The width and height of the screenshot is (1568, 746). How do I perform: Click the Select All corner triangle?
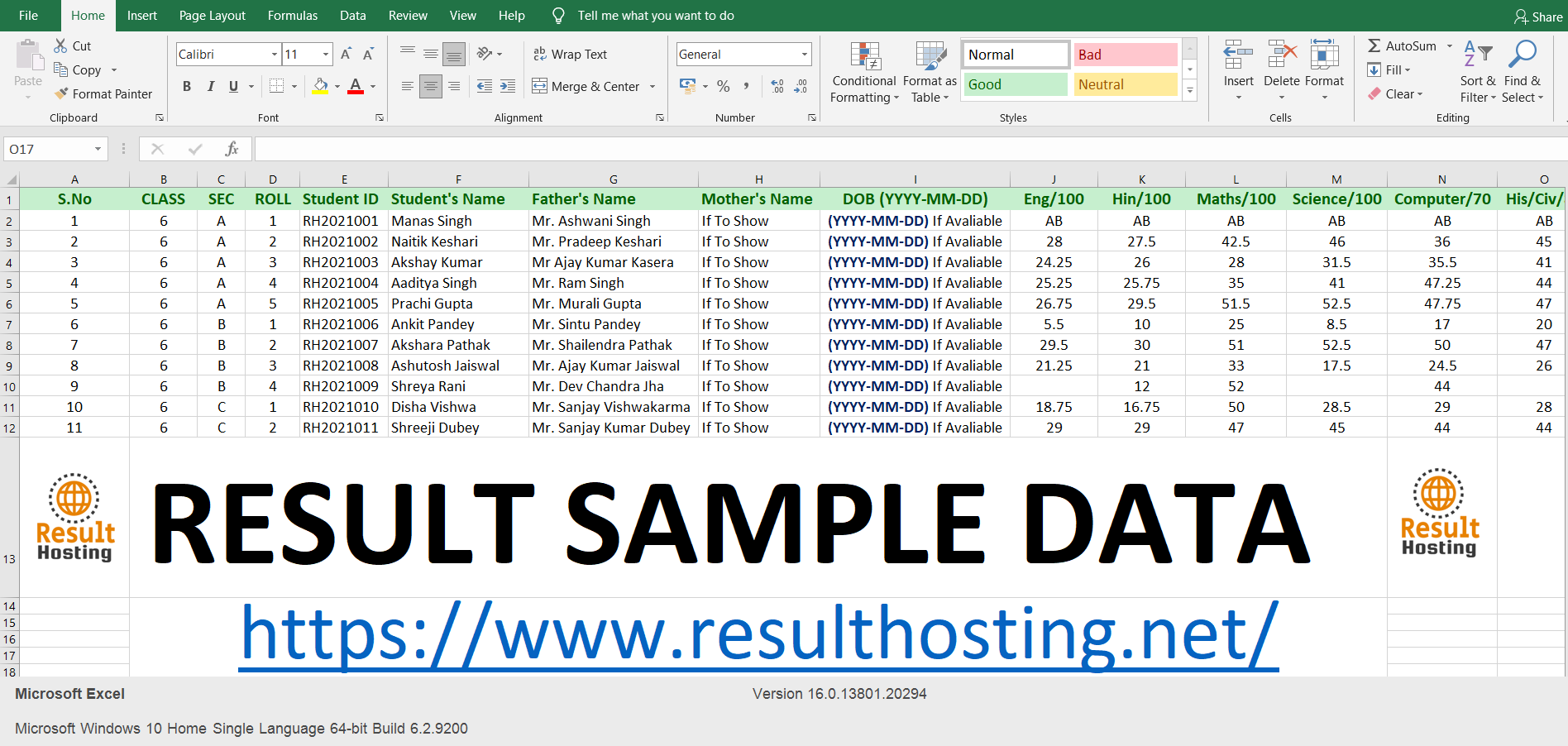pyautogui.click(x=11, y=179)
